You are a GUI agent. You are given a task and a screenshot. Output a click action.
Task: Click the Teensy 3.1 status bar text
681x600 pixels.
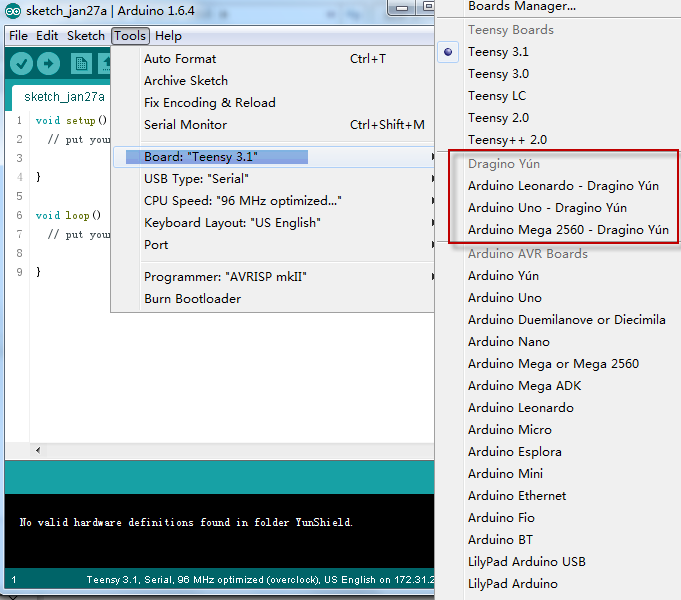coord(260,580)
